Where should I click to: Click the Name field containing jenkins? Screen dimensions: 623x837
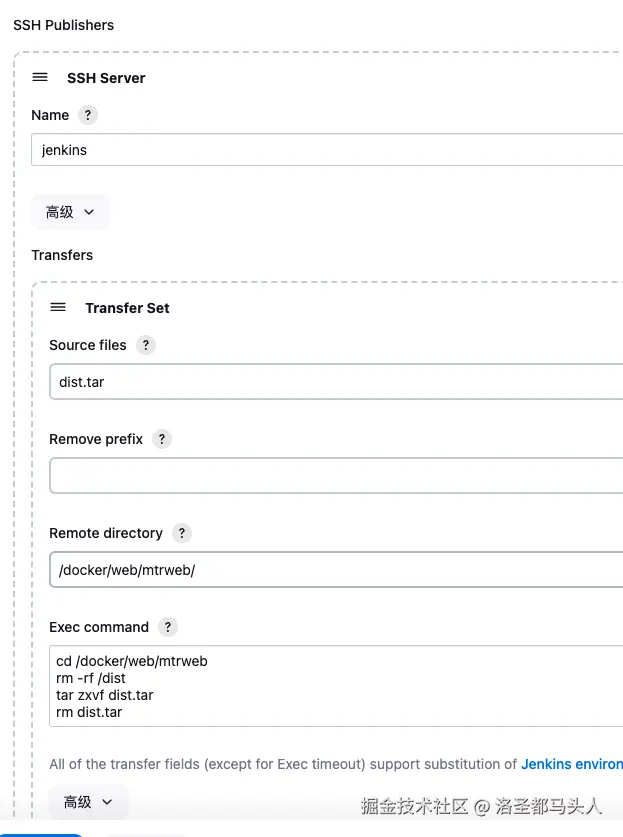[x=330, y=150]
